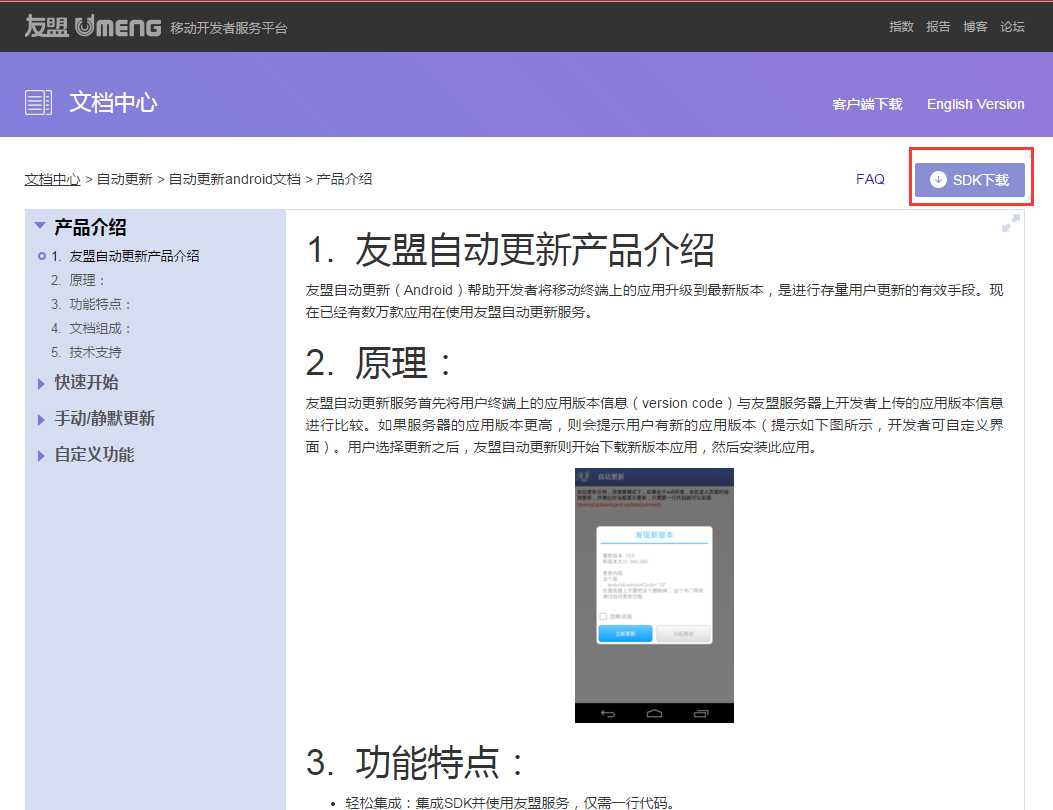Click the SDK下载 button
1053x810 pixels.
(970, 180)
